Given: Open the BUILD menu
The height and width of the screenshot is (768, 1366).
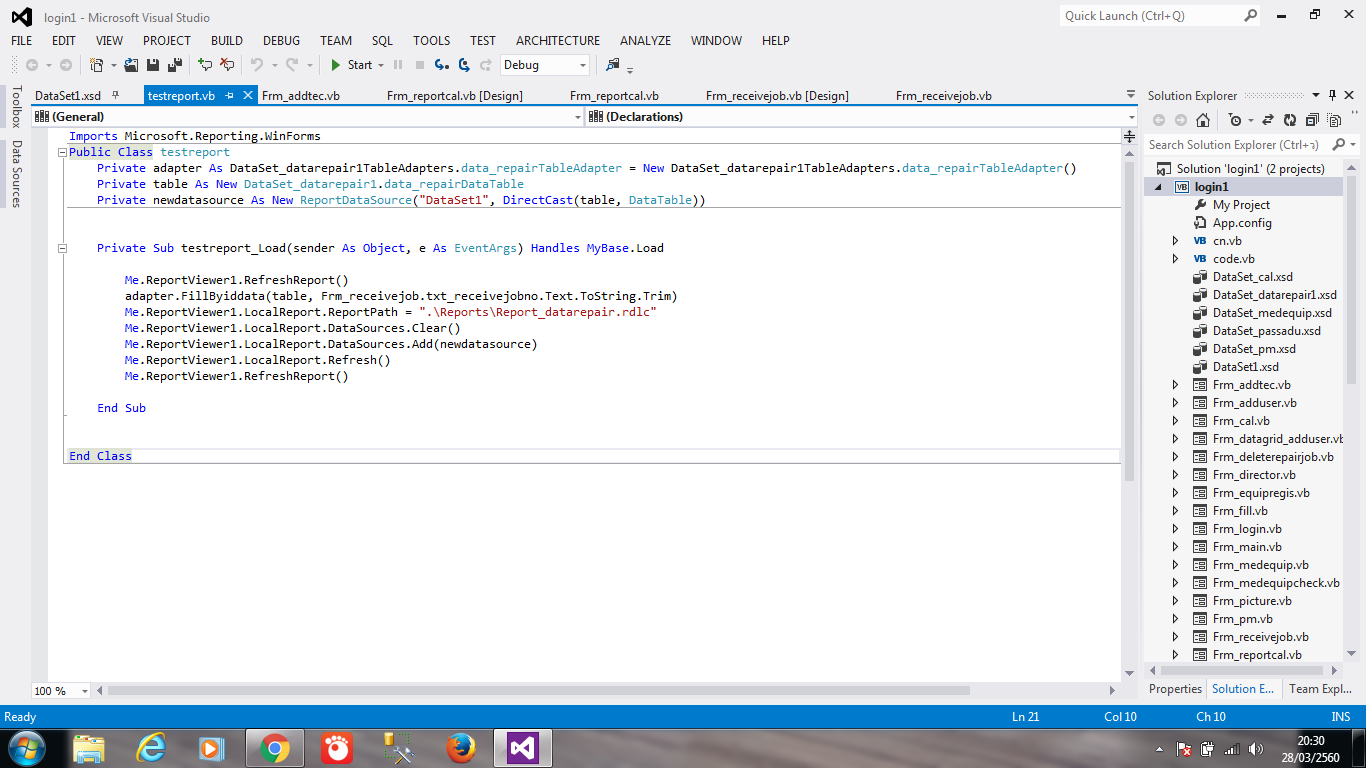Looking at the screenshot, I should click(x=227, y=41).
